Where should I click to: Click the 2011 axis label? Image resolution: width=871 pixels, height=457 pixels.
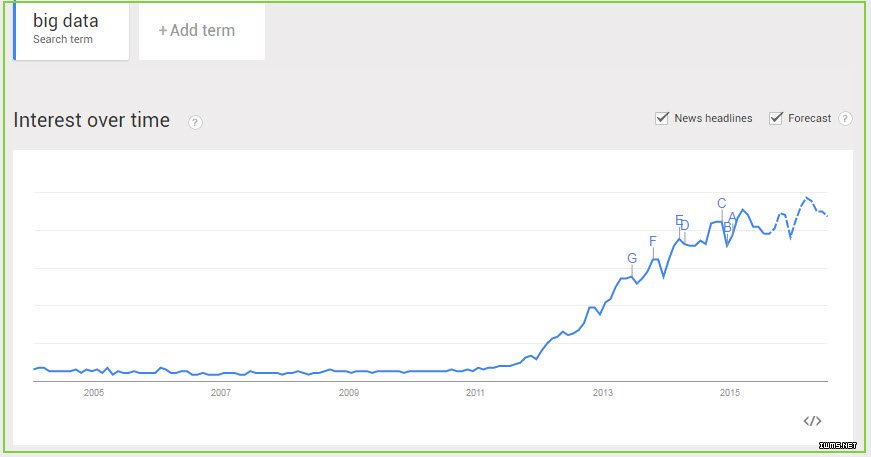(x=475, y=393)
